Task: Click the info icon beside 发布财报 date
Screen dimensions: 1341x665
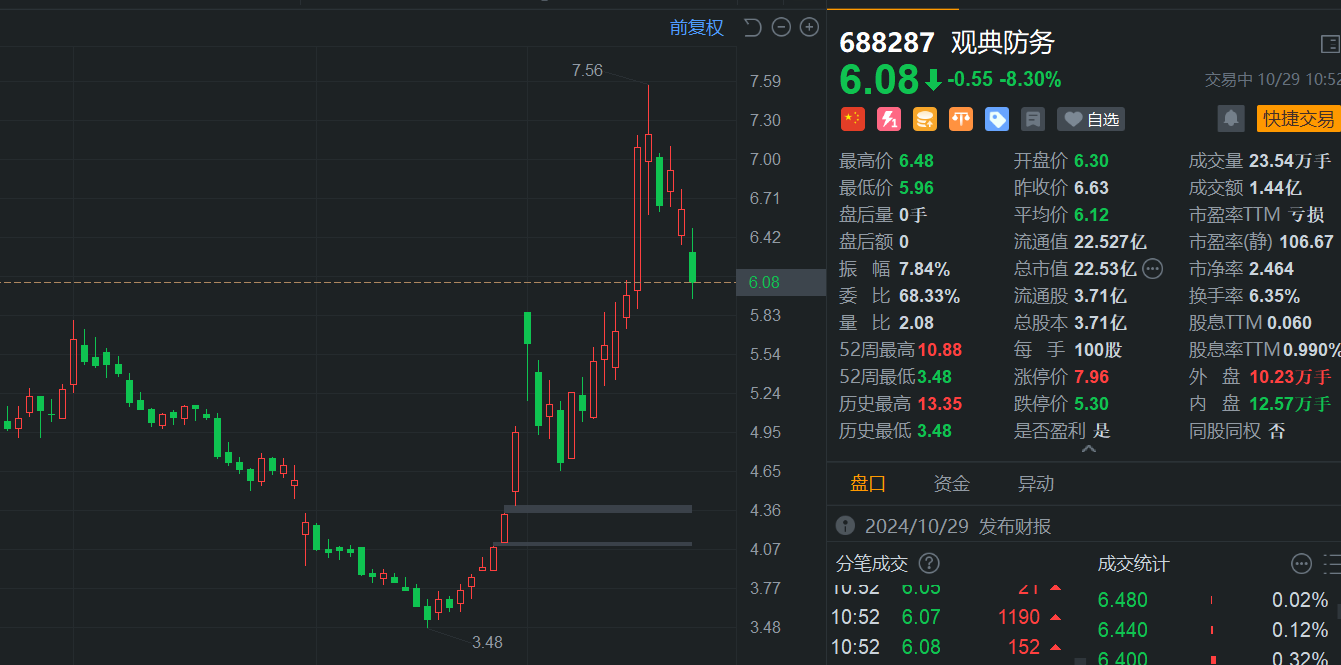Action: (x=846, y=526)
